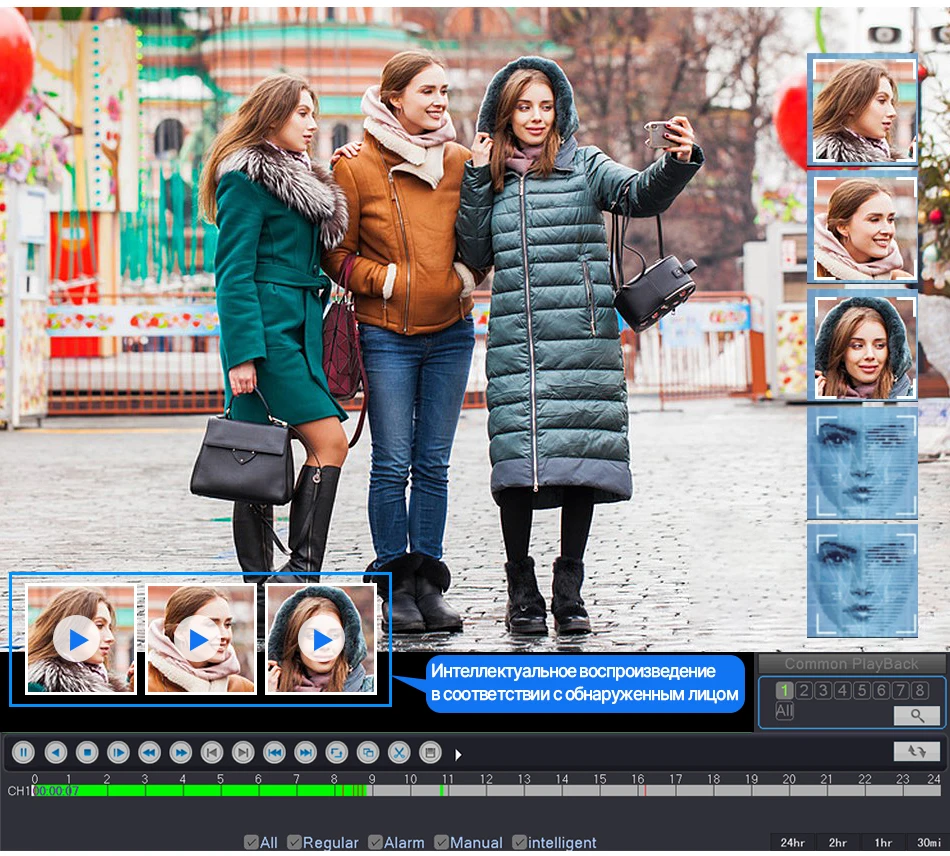Click the switch arrows button
Screen dimensions: 950x856
point(917,751)
